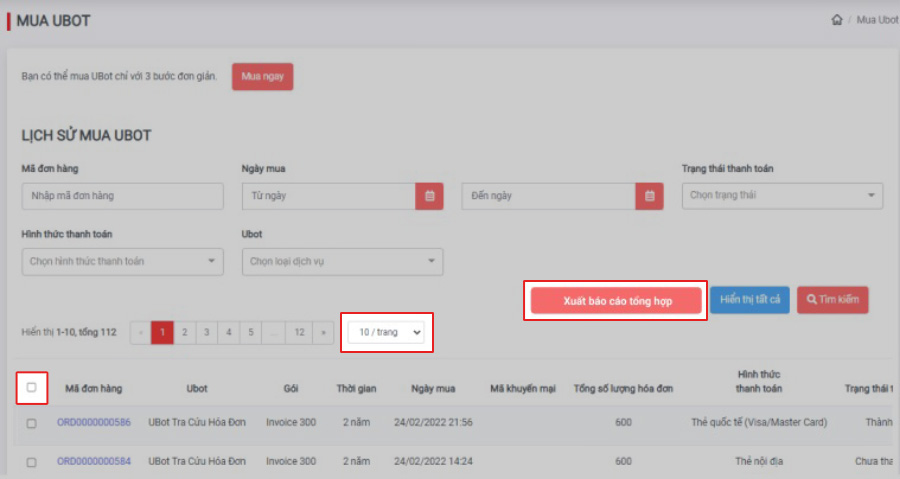Check the box for order ORD0000000586
The height and width of the screenshot is (479, 900).
[32, 423]
